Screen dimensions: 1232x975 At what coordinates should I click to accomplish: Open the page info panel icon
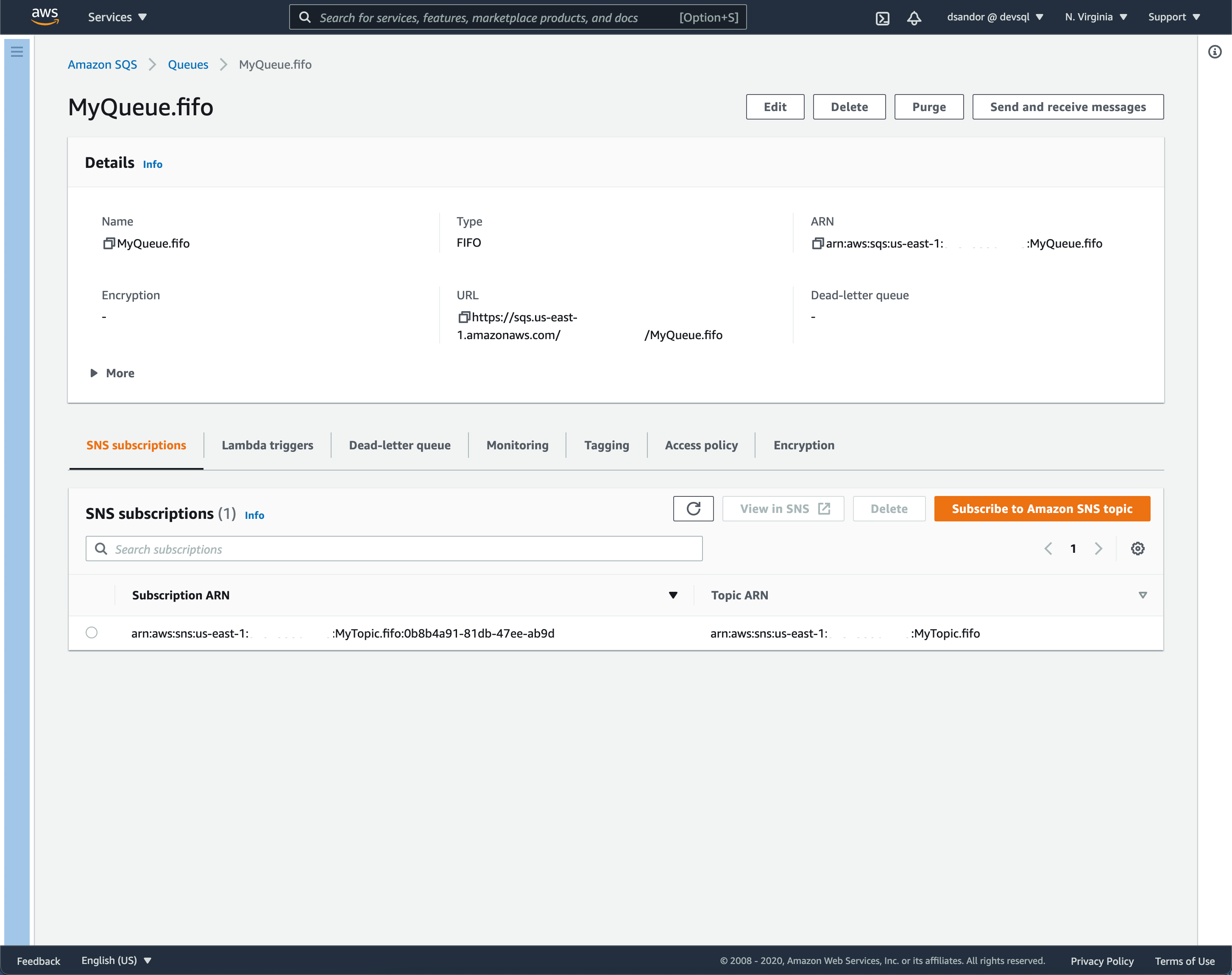1215,52
